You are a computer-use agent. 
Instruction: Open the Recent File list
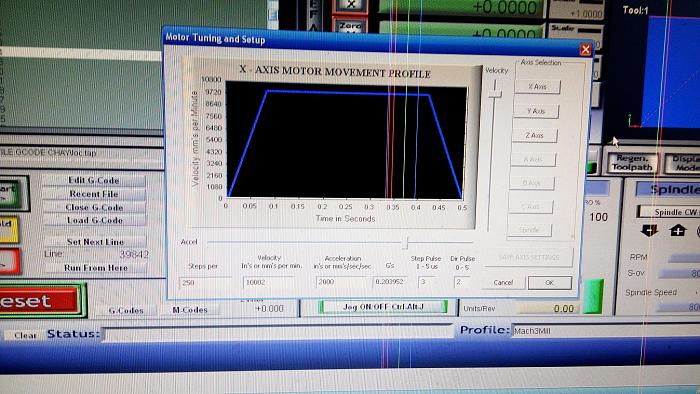[94, 194]
